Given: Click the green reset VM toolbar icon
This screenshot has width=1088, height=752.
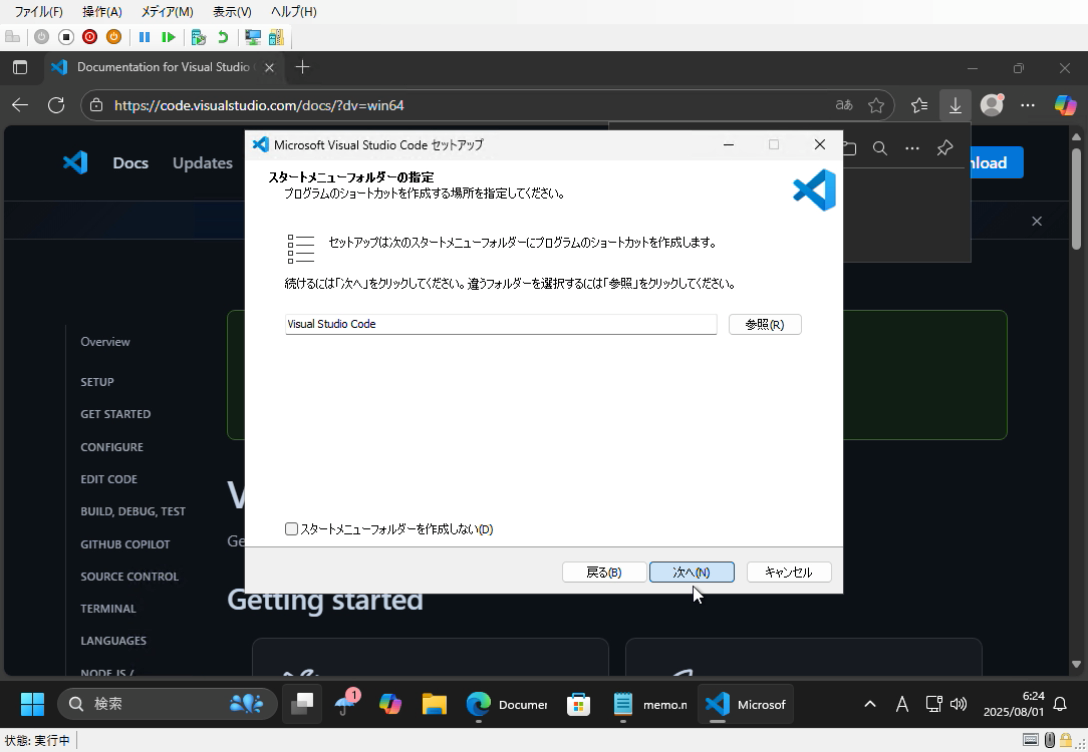Looking at the screenshot, I should click(168, 37).
